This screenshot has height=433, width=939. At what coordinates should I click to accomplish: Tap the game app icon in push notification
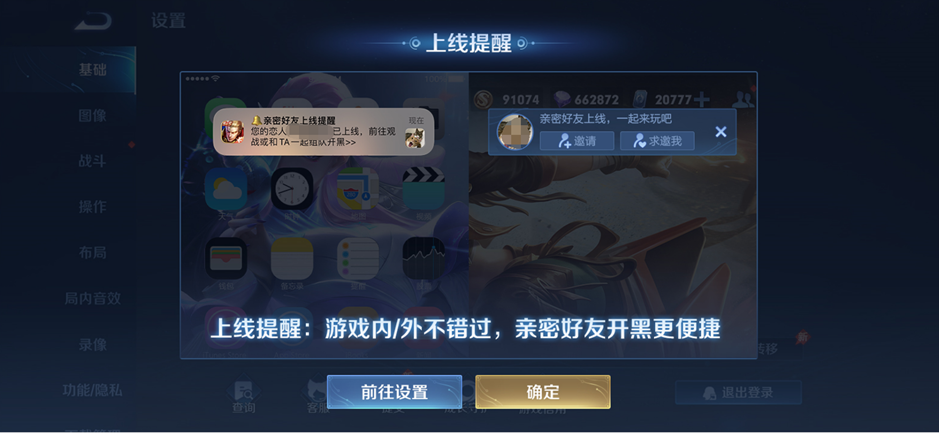pos(232,132)
